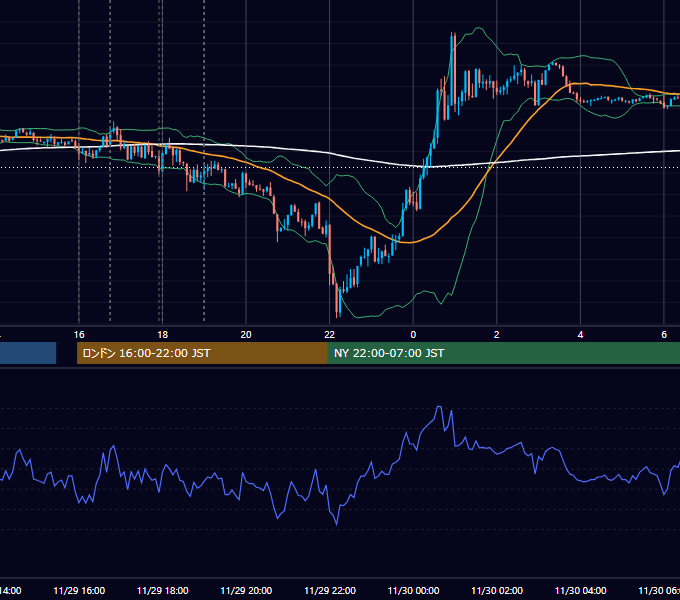Image resolution: width=680 pixels, height=600 pixels.
Task: Click the 2 hour axis label
Action: pos(497,335)
